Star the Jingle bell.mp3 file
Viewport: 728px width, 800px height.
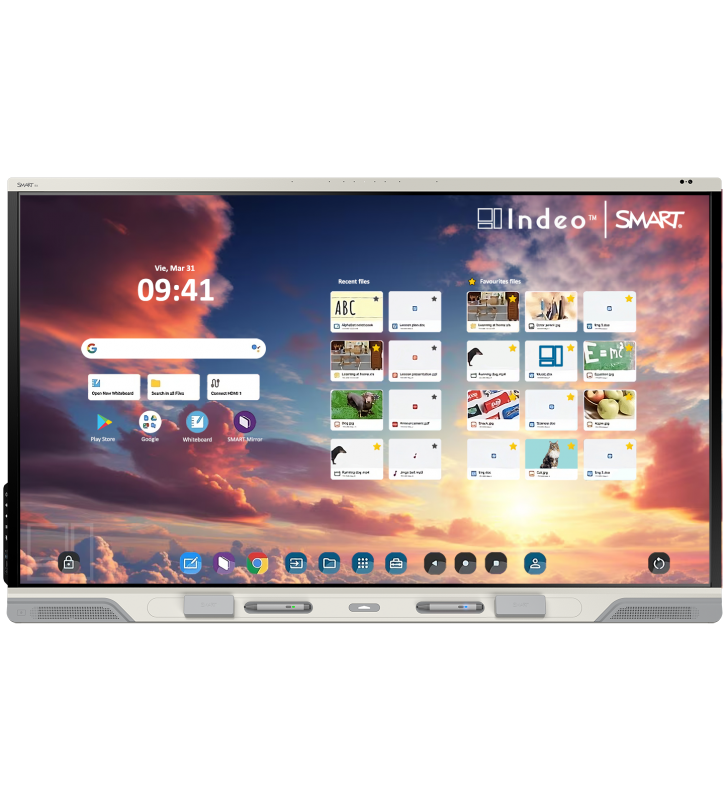tap(434, 446)
